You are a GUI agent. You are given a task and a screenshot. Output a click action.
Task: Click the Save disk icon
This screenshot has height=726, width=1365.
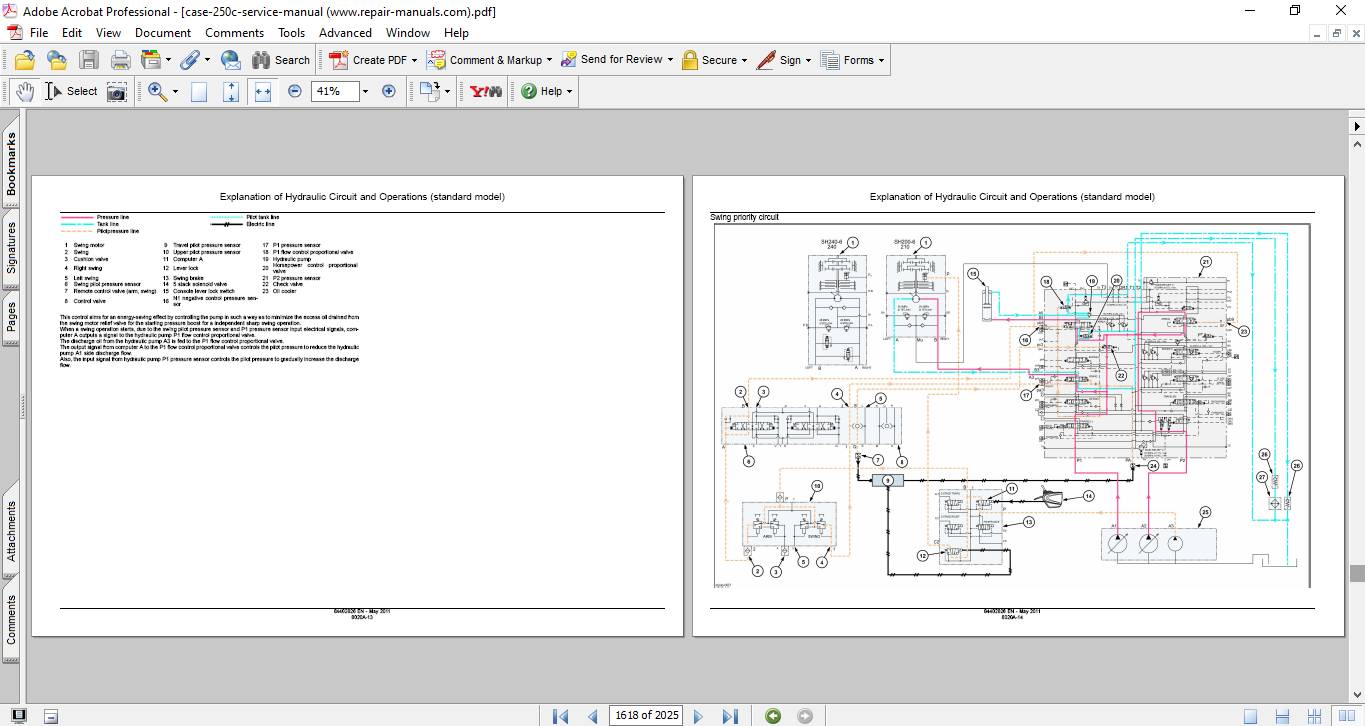click(x=89, y=60)
